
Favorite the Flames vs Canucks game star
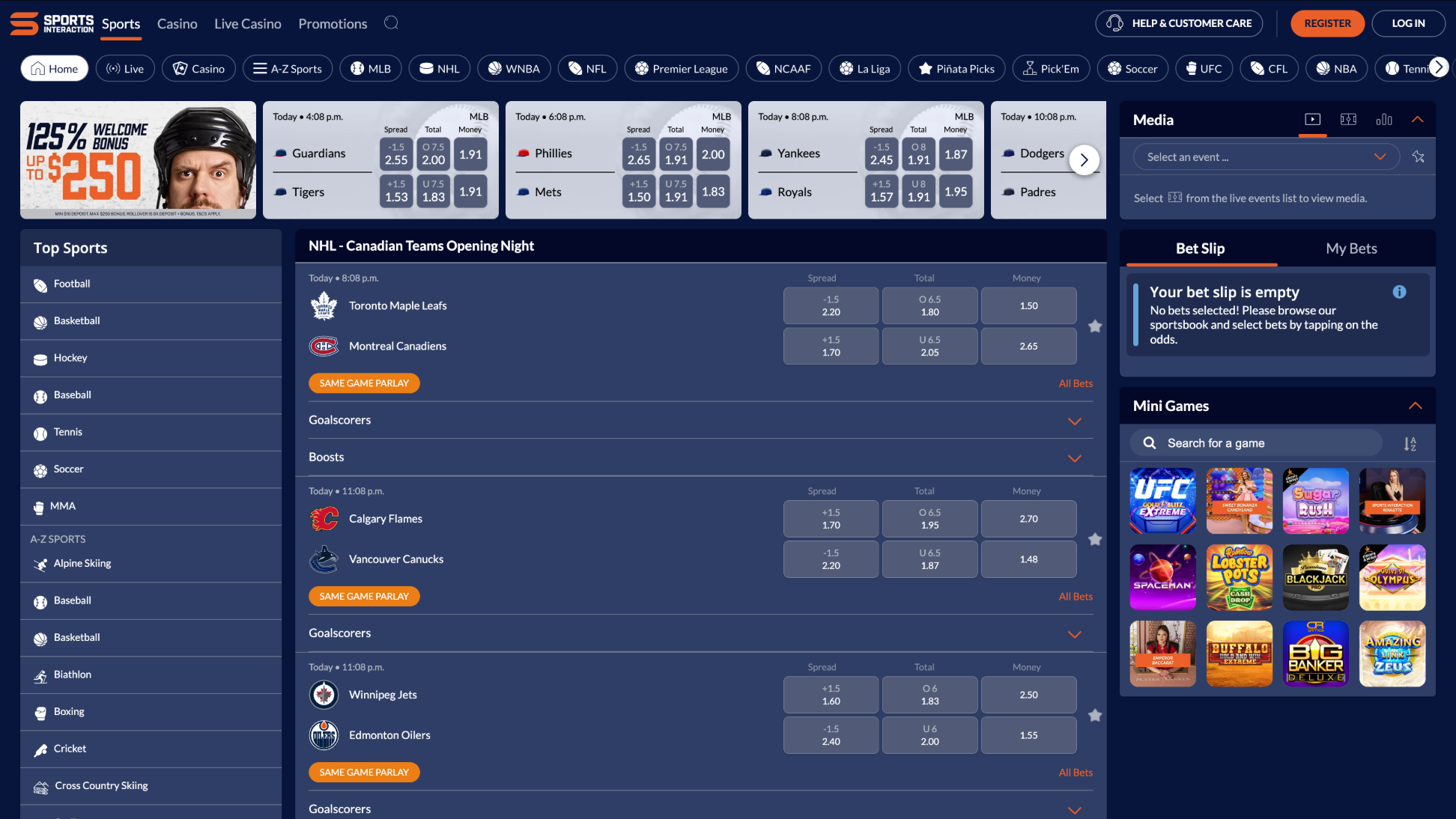click(1095, 540)
